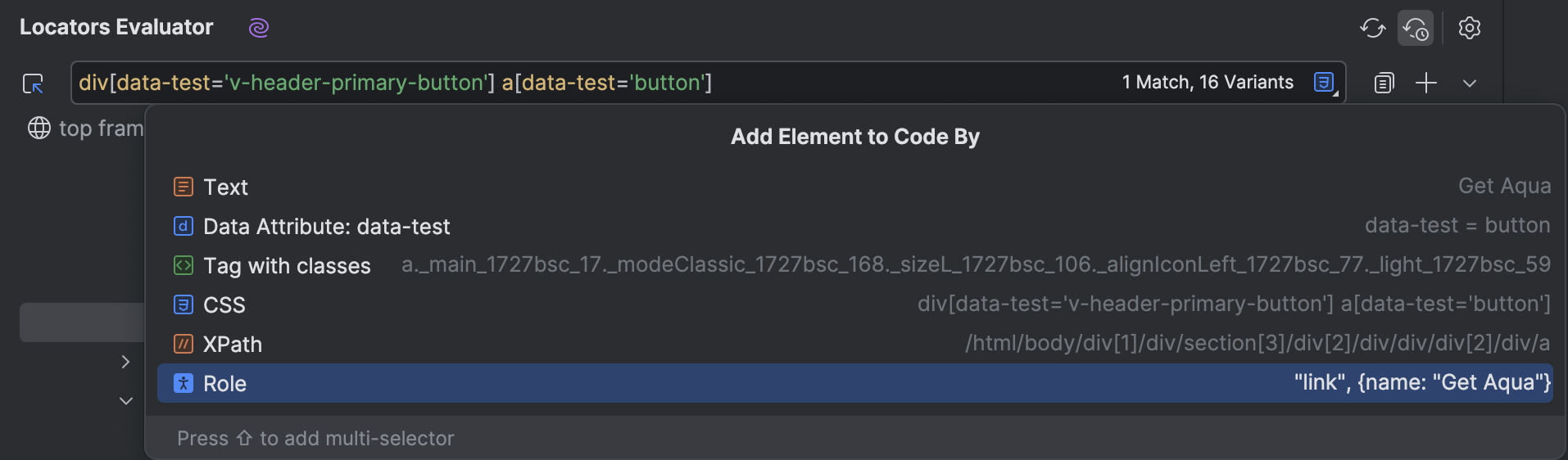Refresh the locators evaluator
1568x460 pixels.
1372,28
